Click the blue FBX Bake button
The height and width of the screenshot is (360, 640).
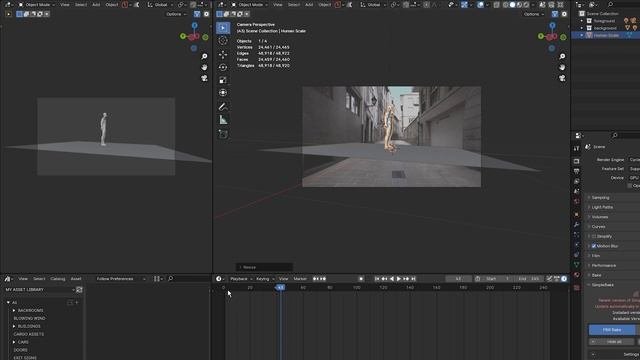coord(611,330)
